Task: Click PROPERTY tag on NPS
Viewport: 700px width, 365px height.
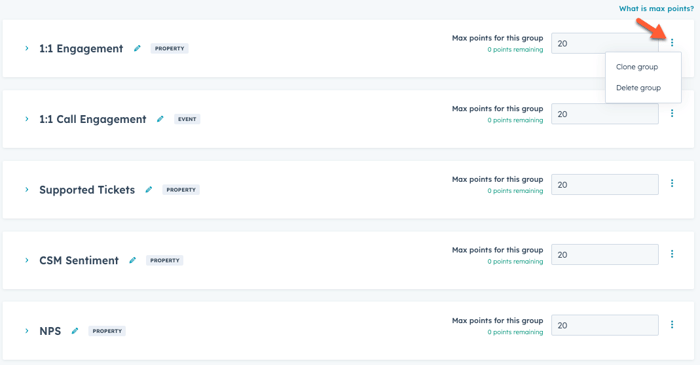Action: pyautogui.click(x=107, y=331)
